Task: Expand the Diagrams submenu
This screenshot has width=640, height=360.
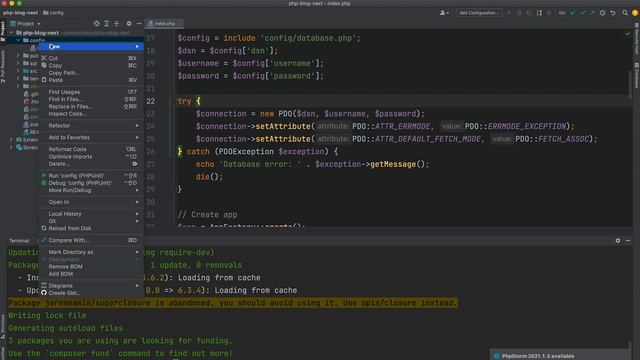Action: pyautogui.click(x=91, y=286)
